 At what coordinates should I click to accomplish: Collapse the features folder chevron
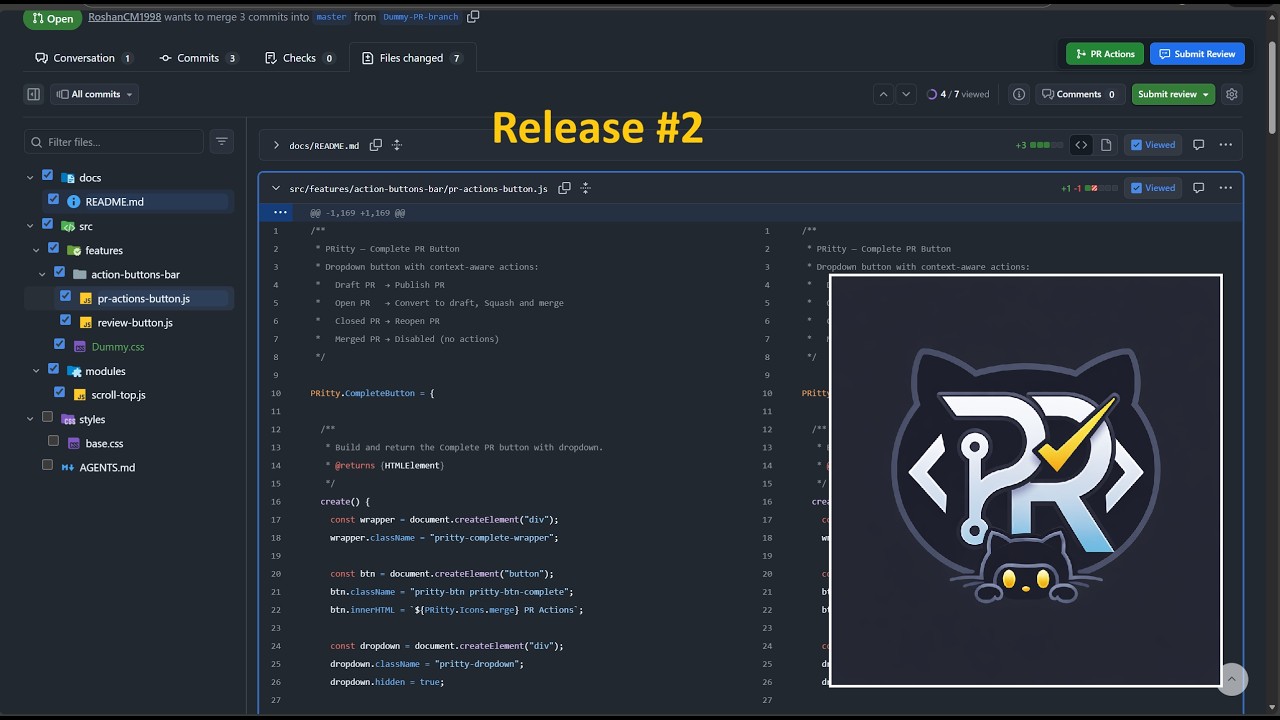[37, 250]
